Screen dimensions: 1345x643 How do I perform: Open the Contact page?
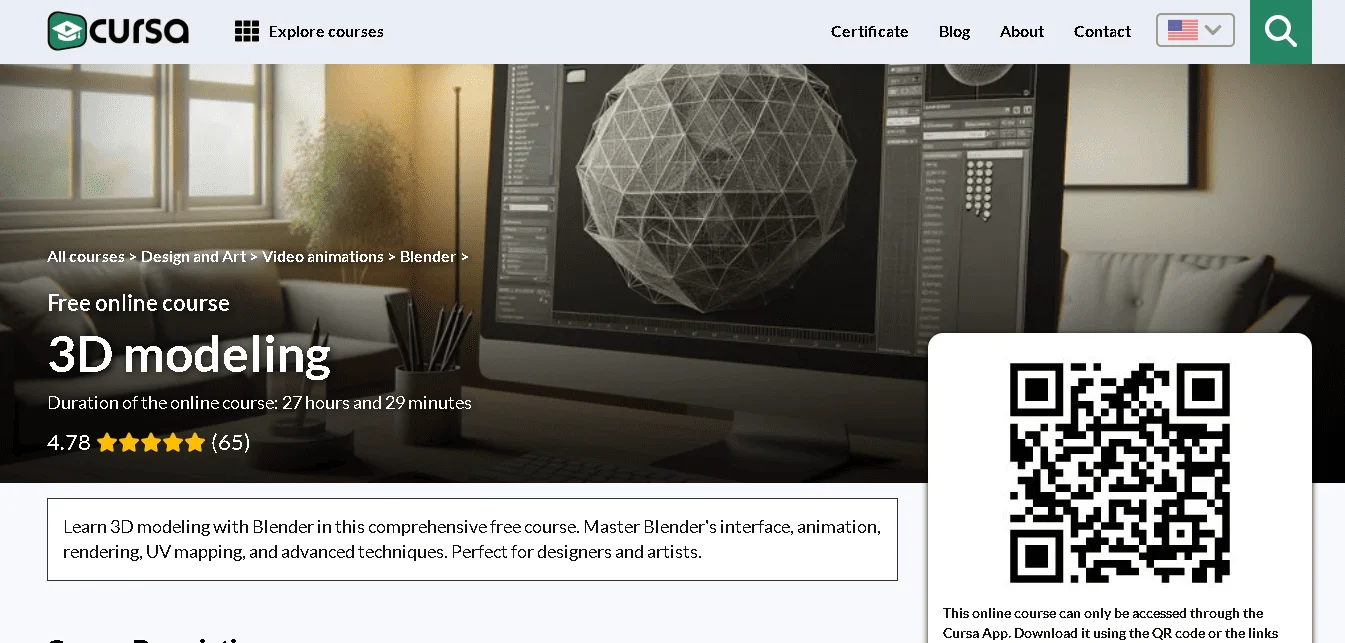(1102, 31)
